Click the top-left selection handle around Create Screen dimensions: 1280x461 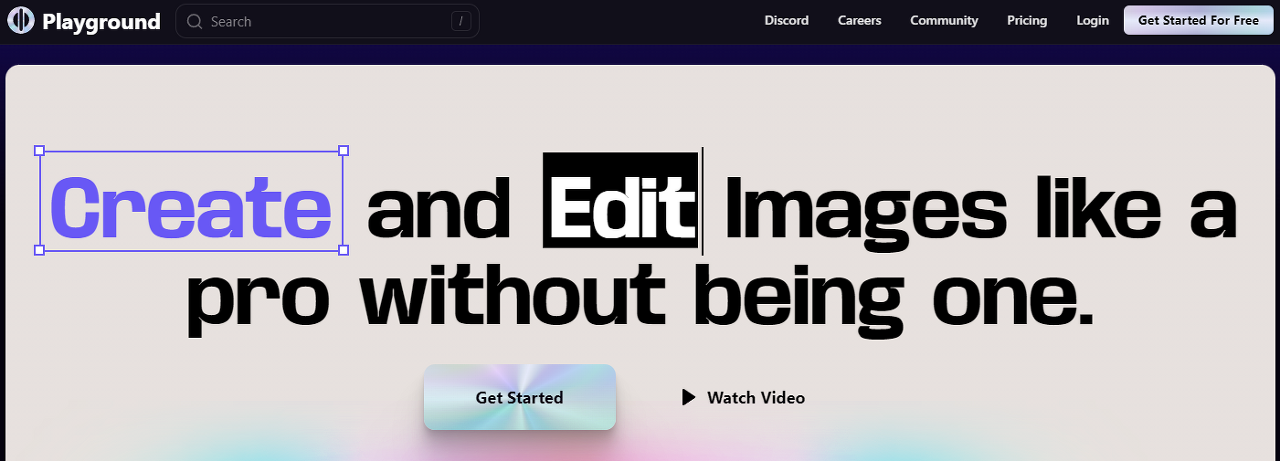[x=39, y=151]
